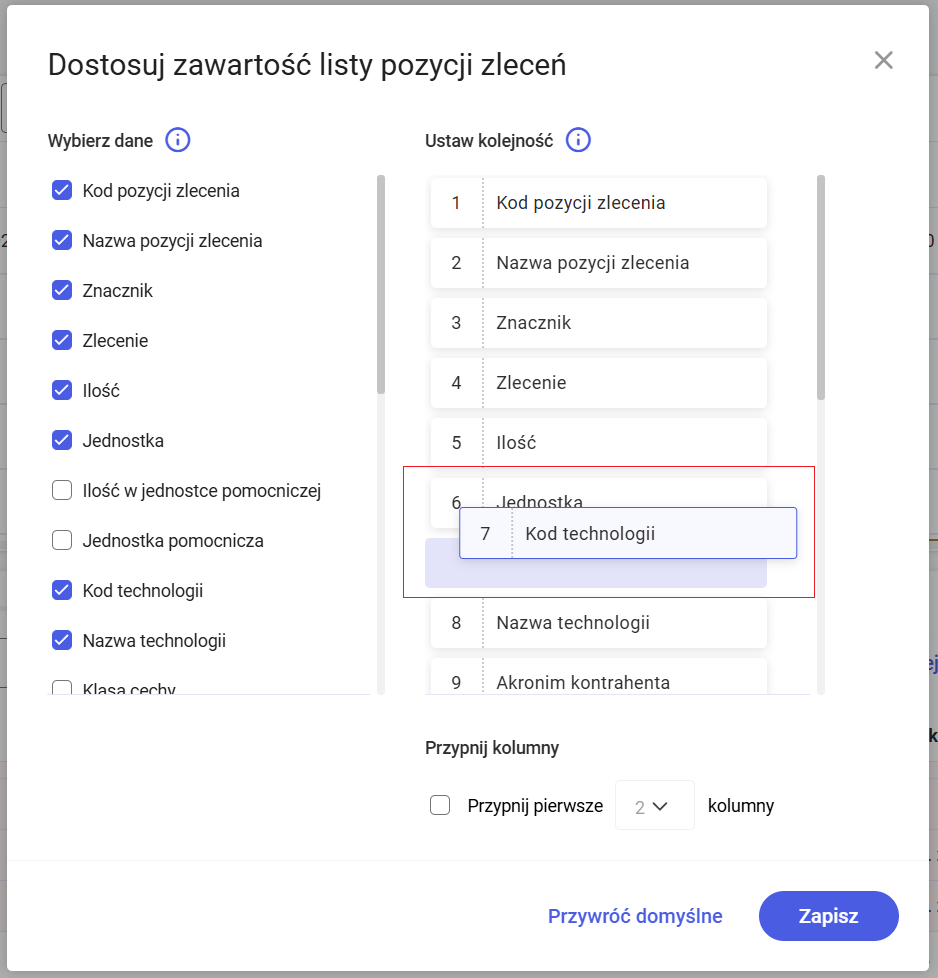
Task: Save settings with Zapisz button
Action: click(828, 916)
